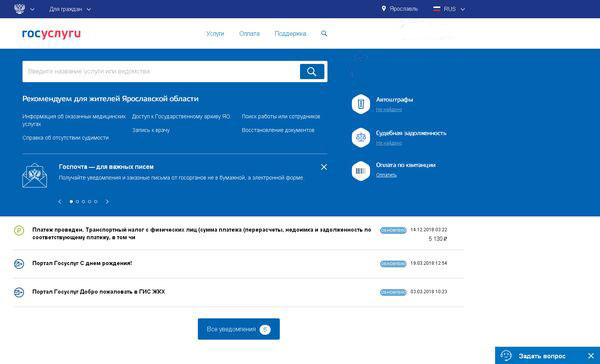Close the Госпочта banner
The width and height of the screenshot is (600, 364).
click(x=324, y=167)
